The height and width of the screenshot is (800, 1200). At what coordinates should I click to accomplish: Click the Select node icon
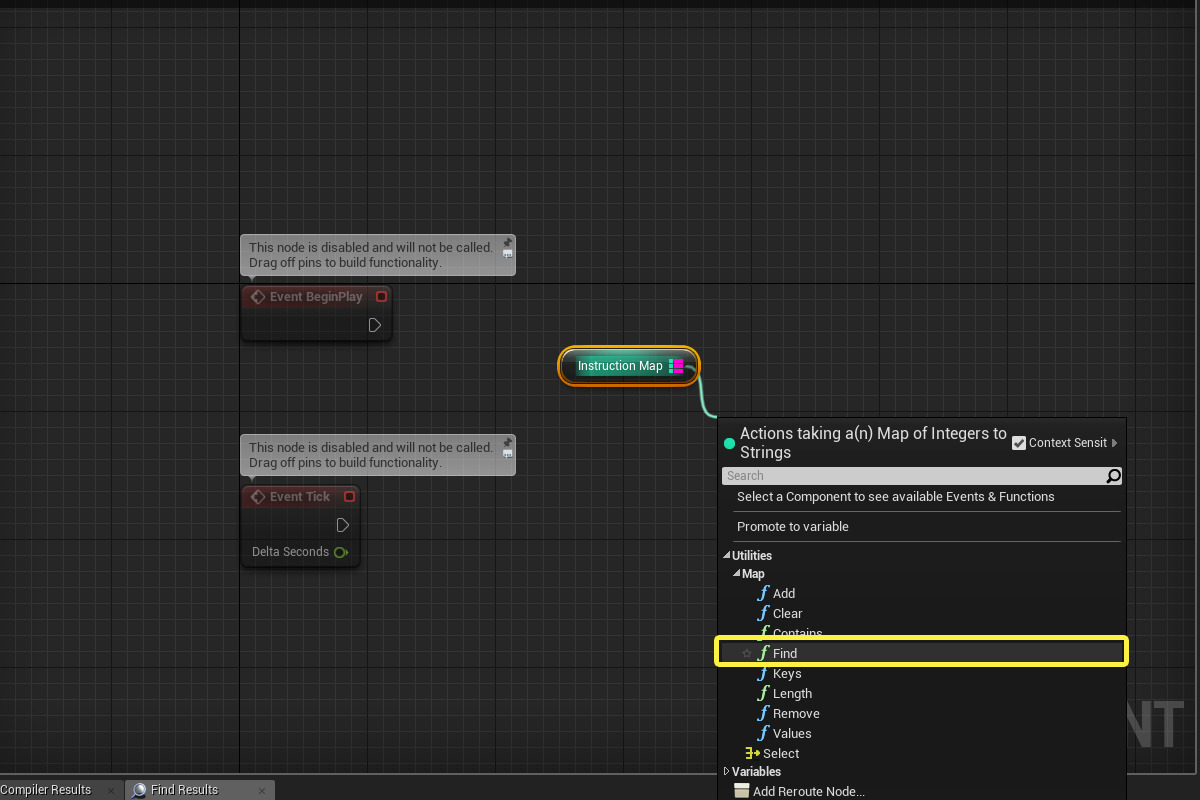(752, 753)
